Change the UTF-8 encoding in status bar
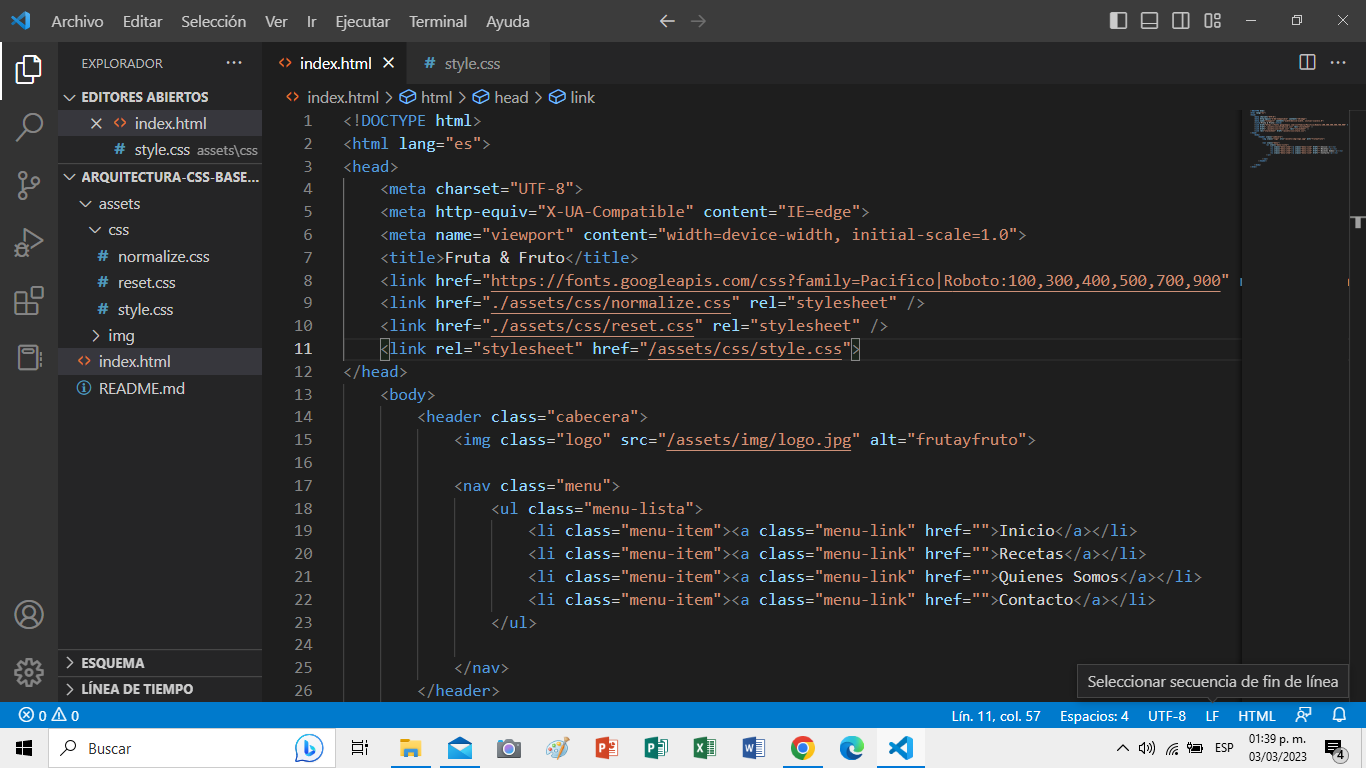This screenshot has height=768, width=1366. 1167,716
